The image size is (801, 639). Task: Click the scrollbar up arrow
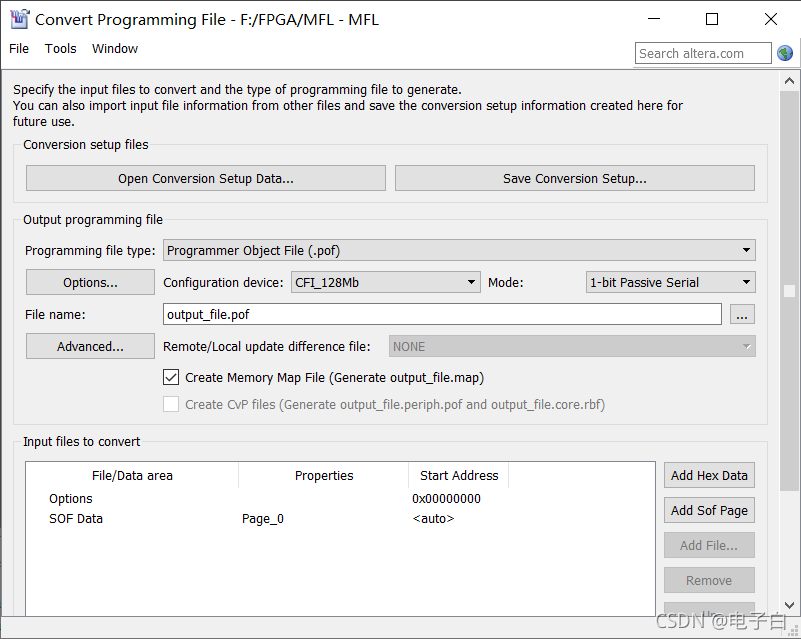[789, 81]
